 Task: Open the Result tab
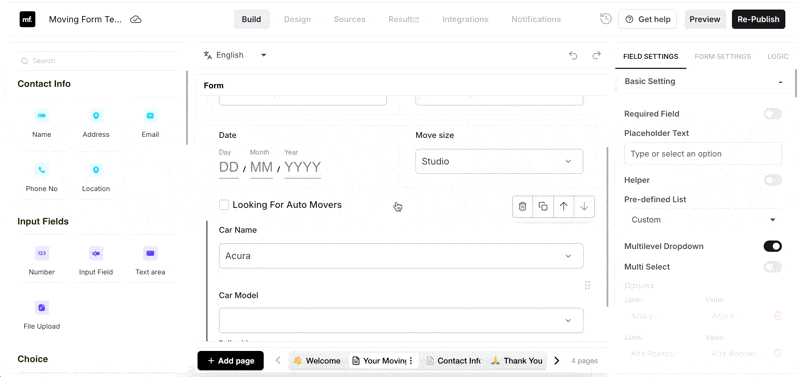tap(403, 19)
